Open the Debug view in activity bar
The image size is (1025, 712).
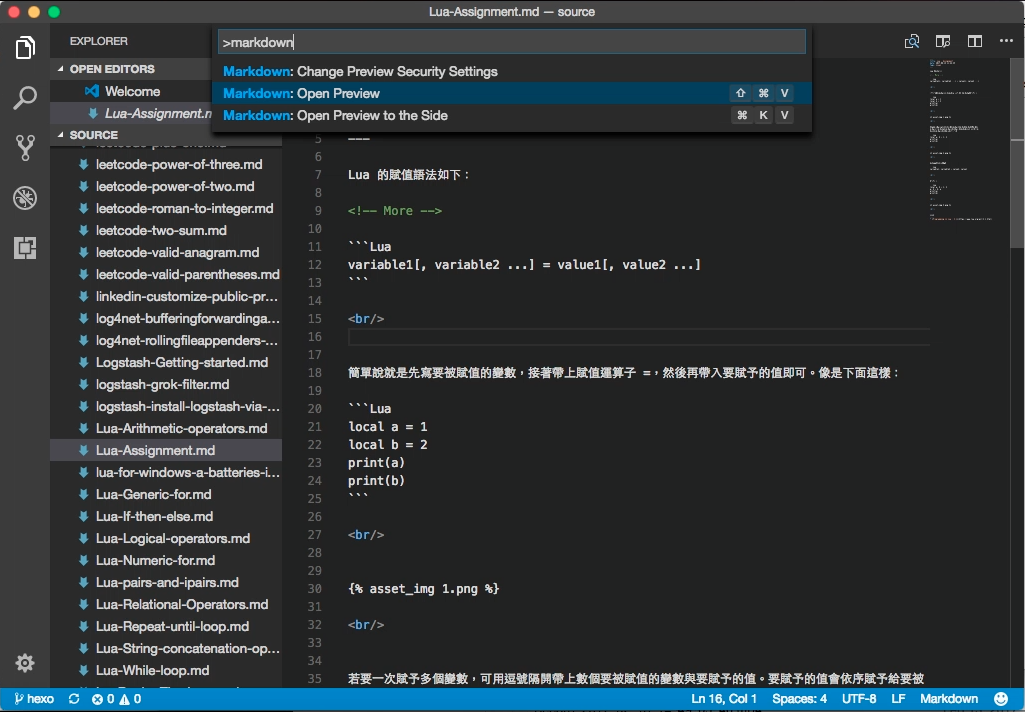(x=25, y=197)
